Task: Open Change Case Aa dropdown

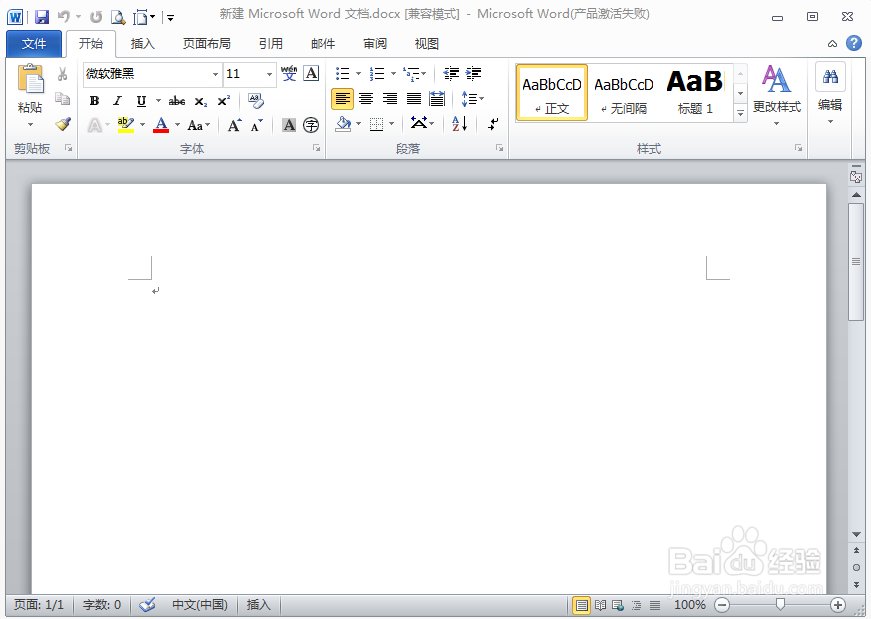Action: [198, 126]
